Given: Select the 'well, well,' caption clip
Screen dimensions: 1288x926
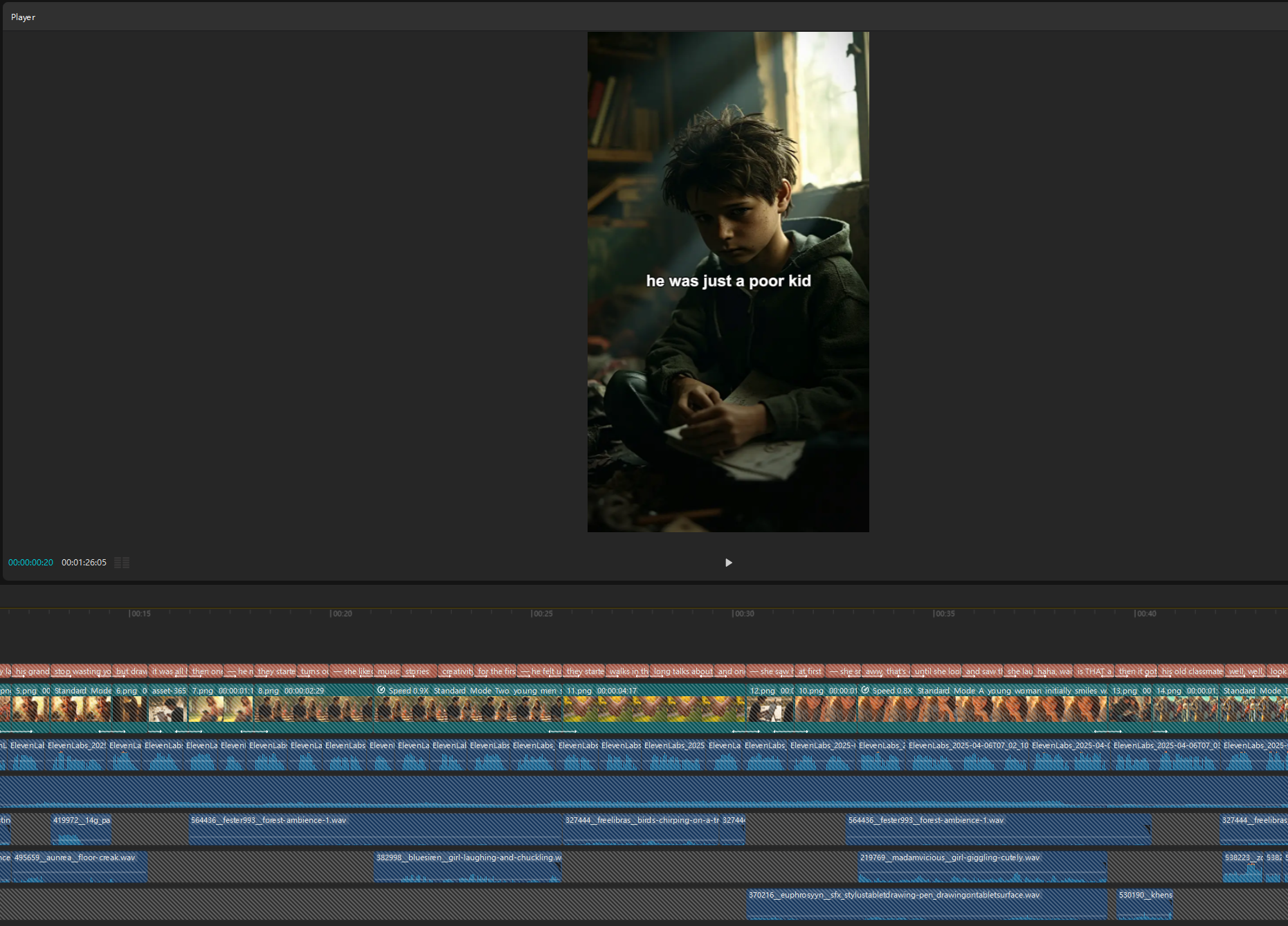Looking at the screenshot, I should [1246, 671].
